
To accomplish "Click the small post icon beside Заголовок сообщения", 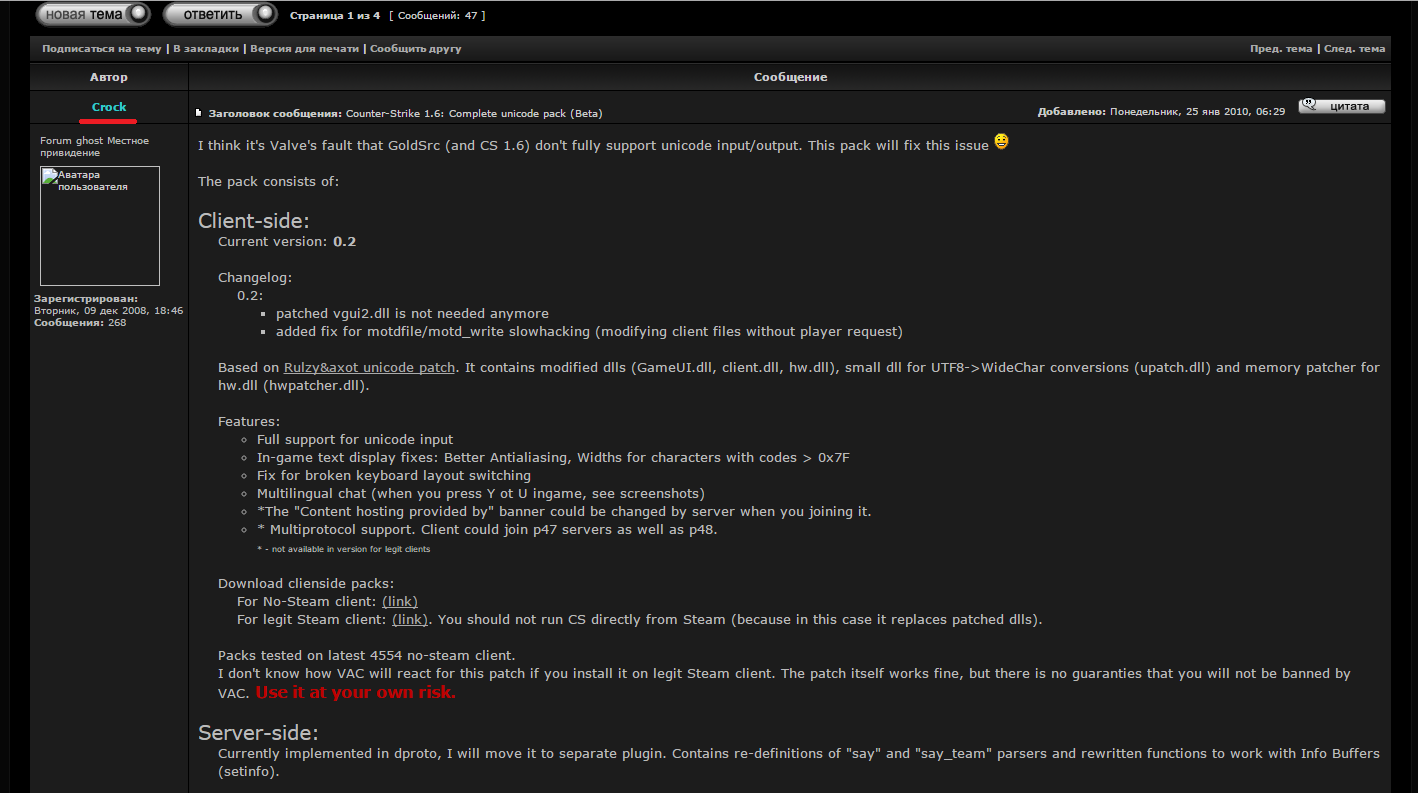I will pyautogui.click(x=199, y=113).
